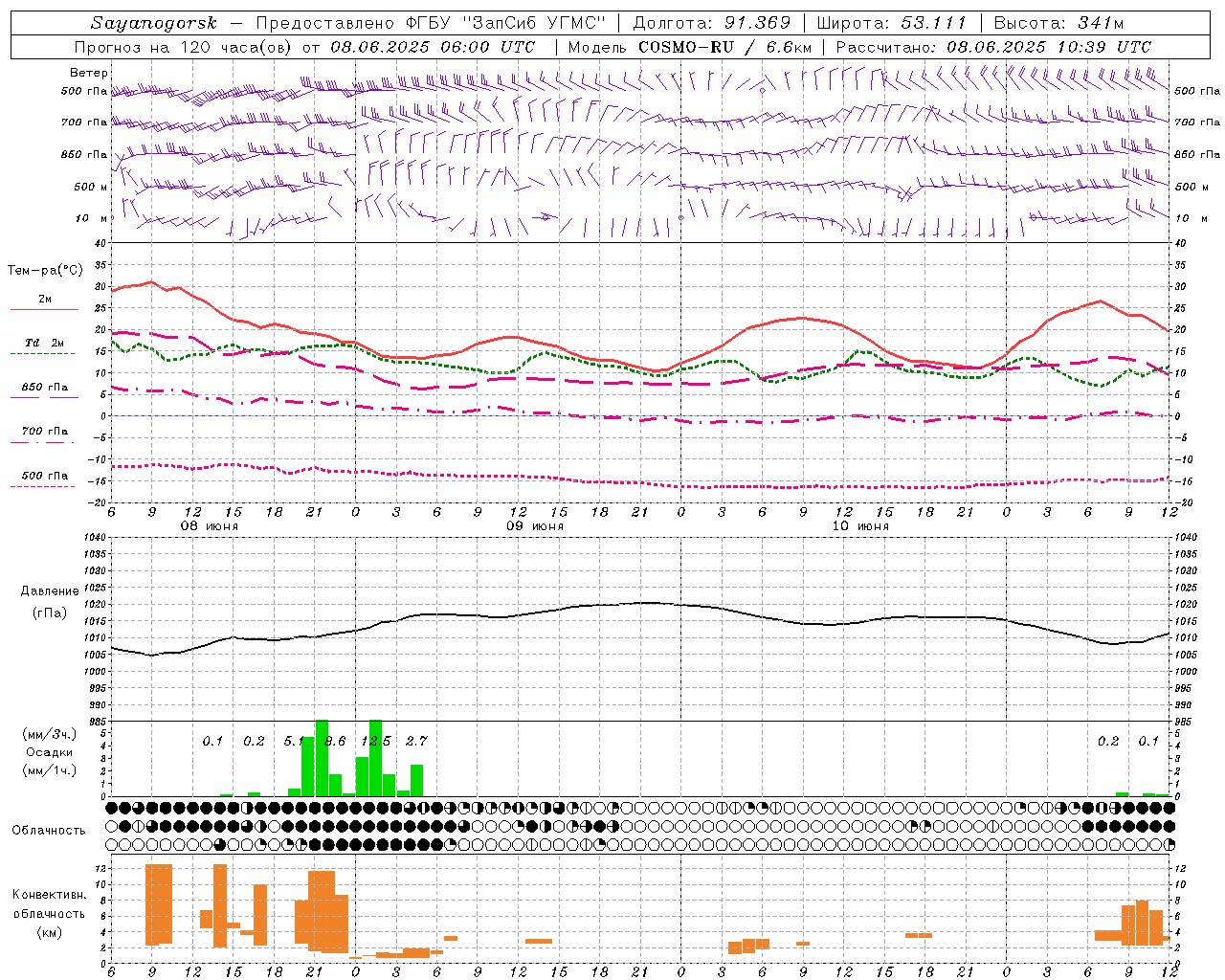Click the (км) convective cloud unit label

pos(49,932)
